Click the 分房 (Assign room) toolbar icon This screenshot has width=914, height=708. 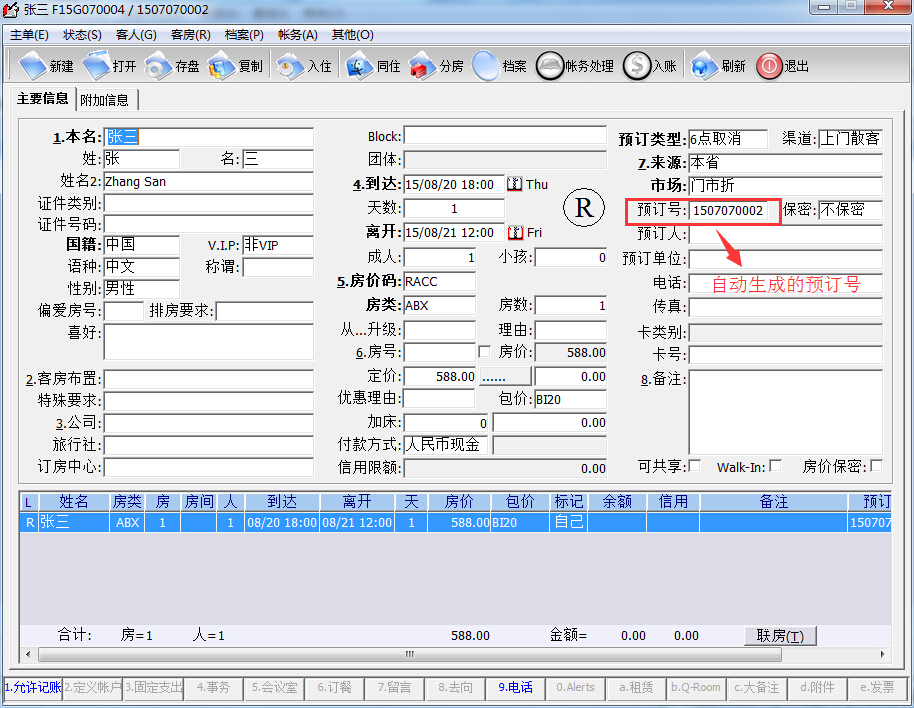(422, 66)
